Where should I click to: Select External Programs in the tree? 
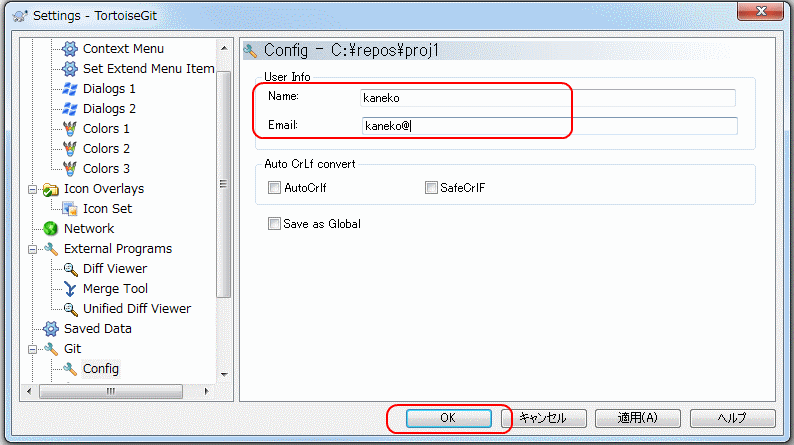coord(117,249)
